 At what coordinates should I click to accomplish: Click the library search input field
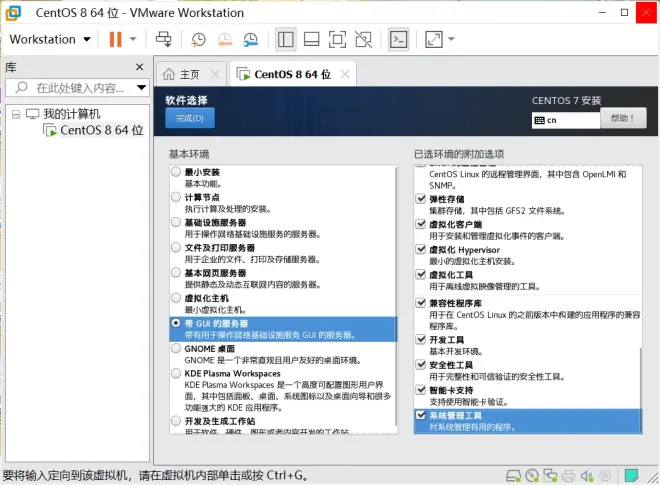[x=77, y=88]
